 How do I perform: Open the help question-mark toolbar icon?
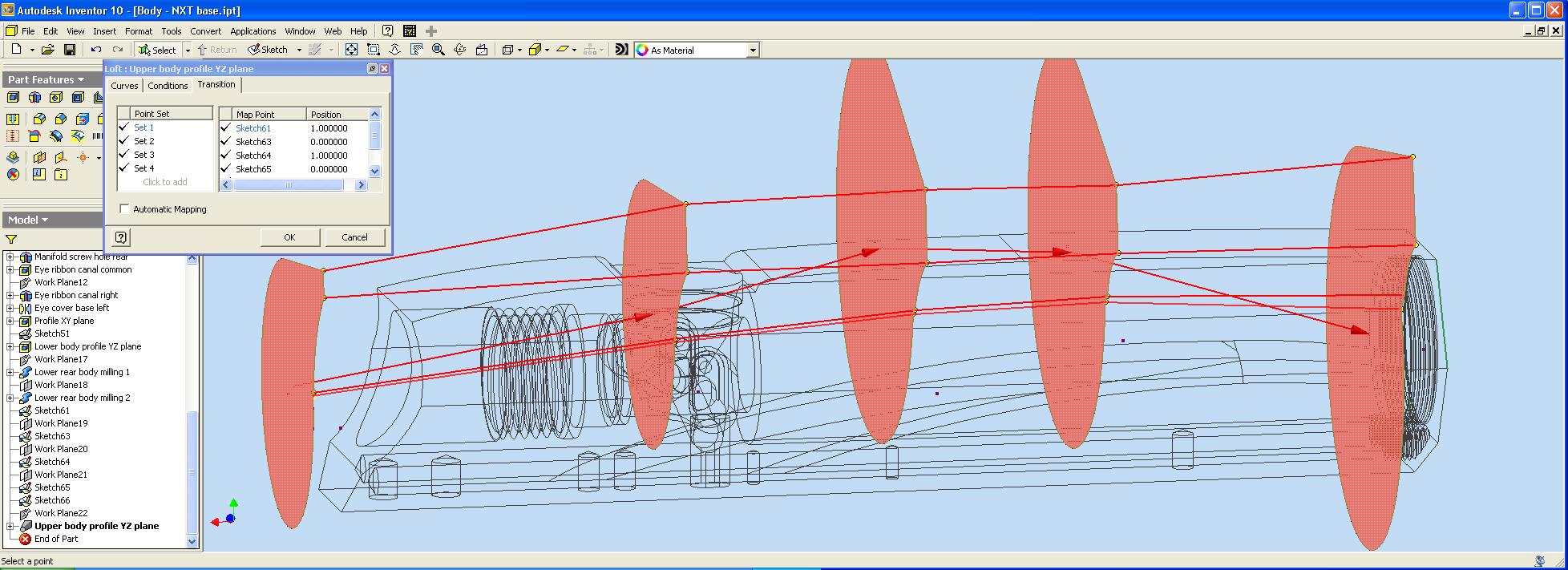(x=388, y=30)
